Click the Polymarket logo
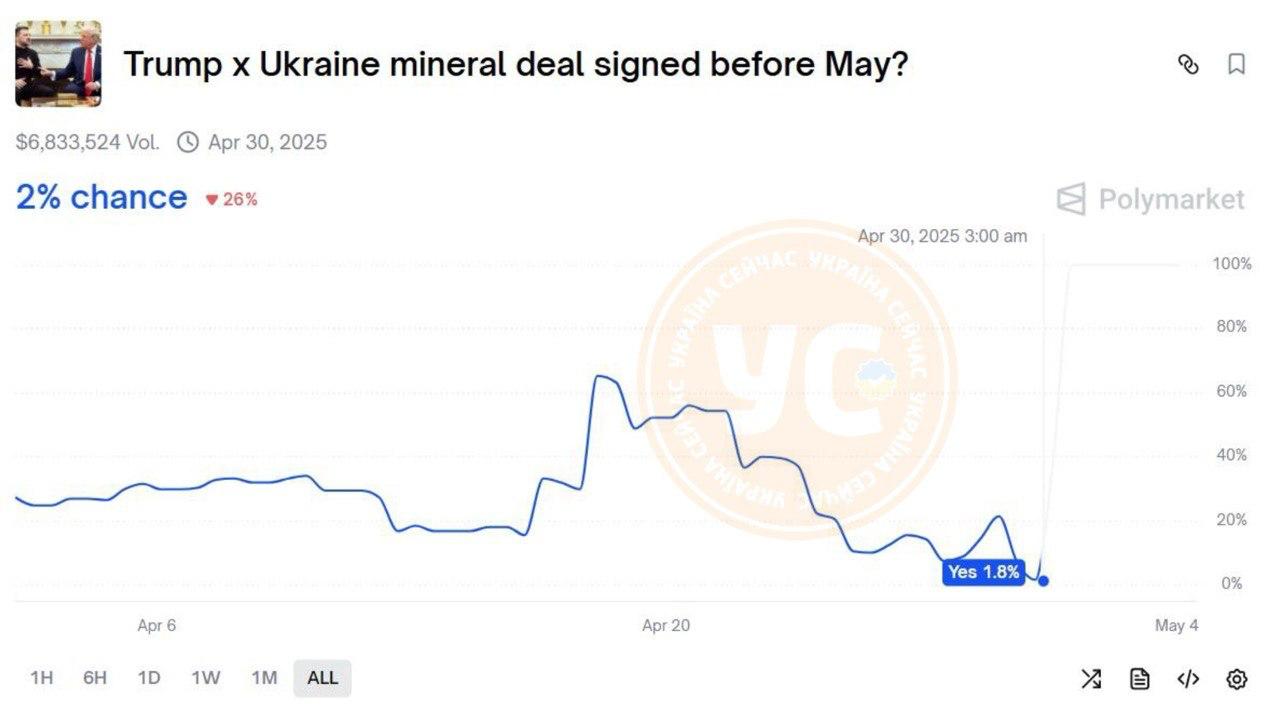 pos(1151,199)
